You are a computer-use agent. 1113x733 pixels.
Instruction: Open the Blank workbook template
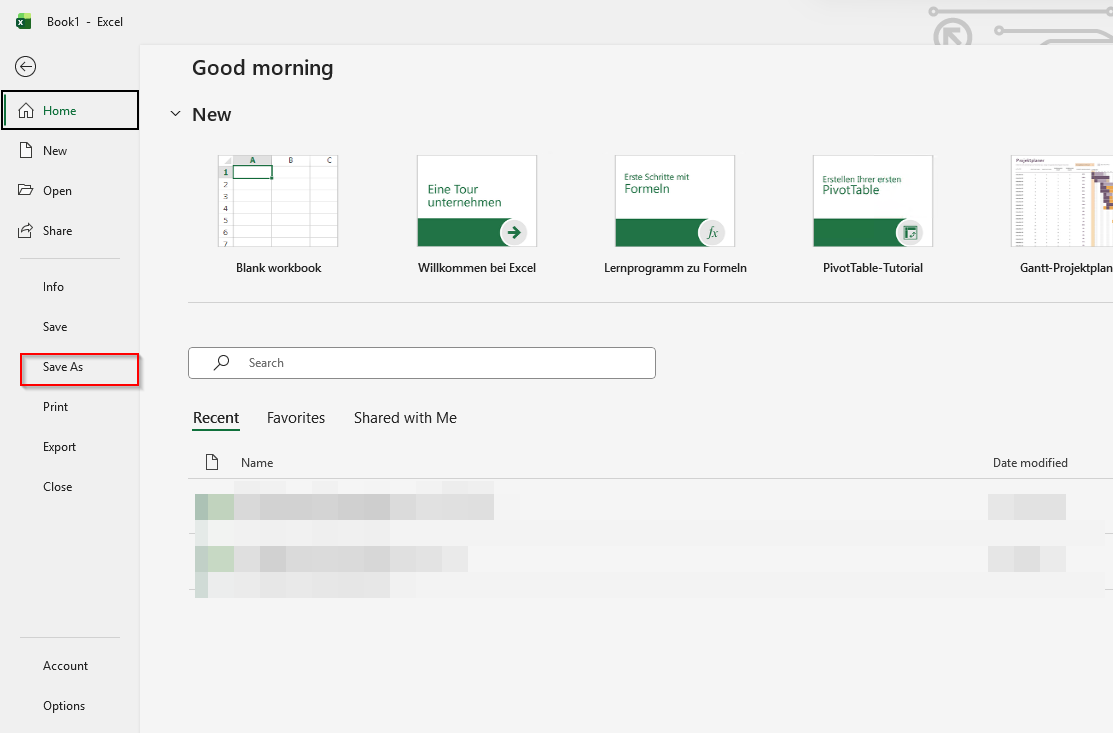278,201
